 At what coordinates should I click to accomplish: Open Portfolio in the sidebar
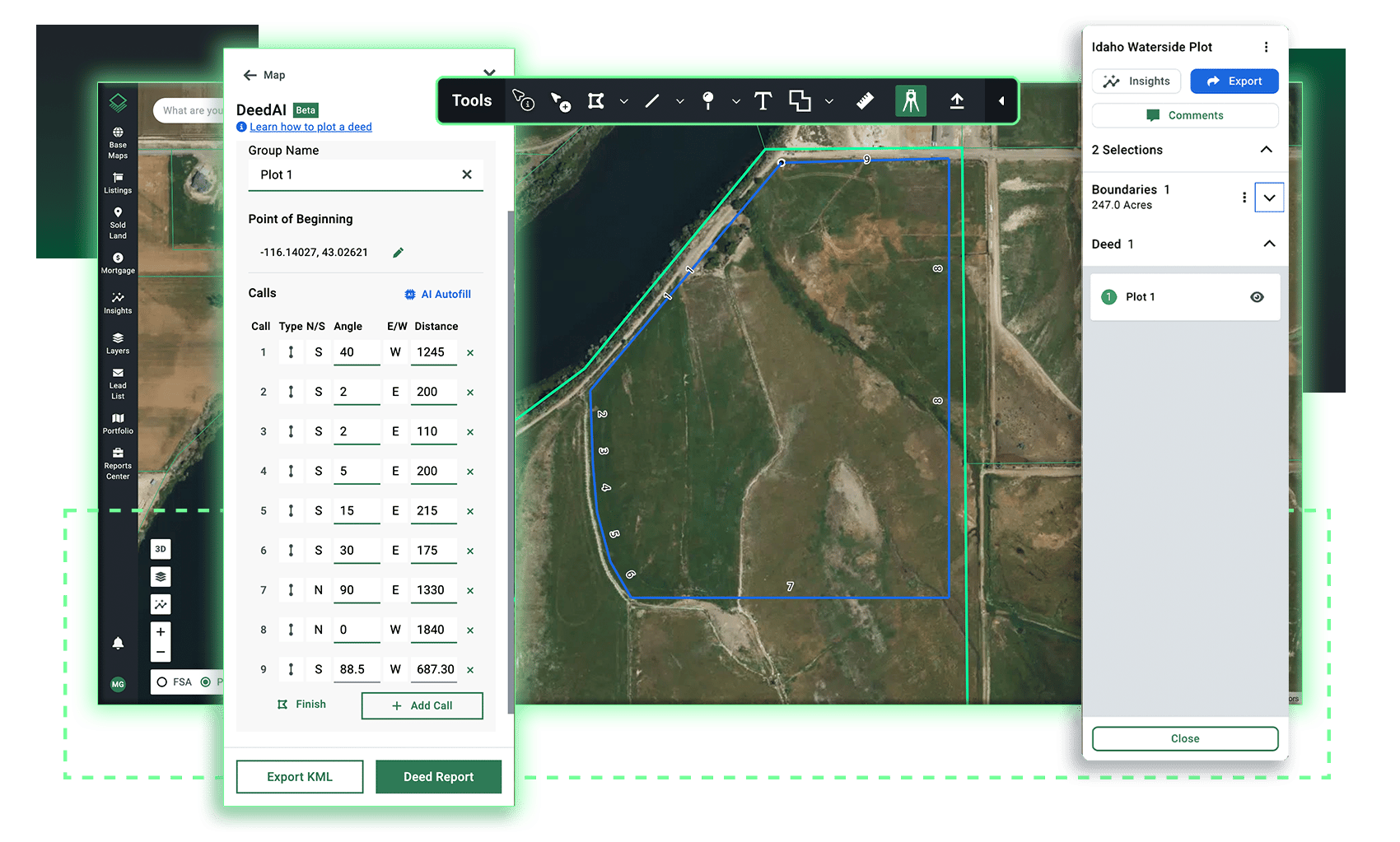click(x=118, y=424)
